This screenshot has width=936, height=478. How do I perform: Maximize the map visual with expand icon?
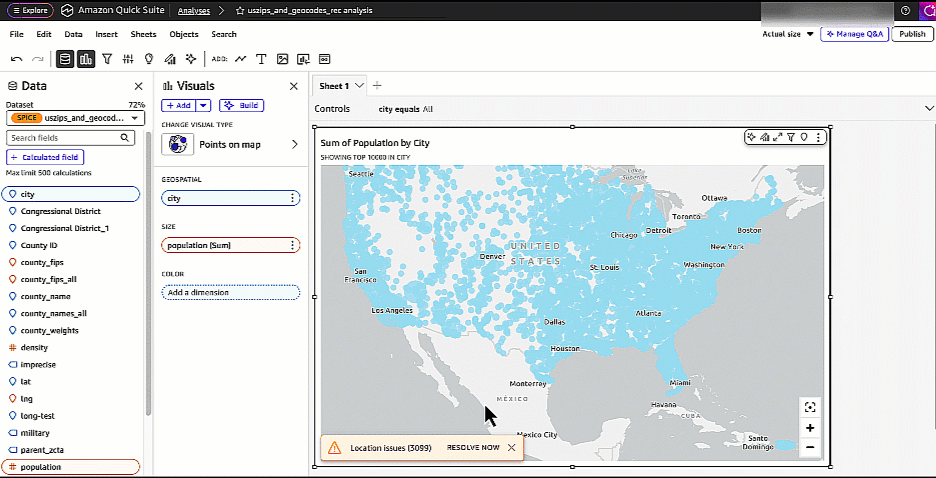pos(777,137)
